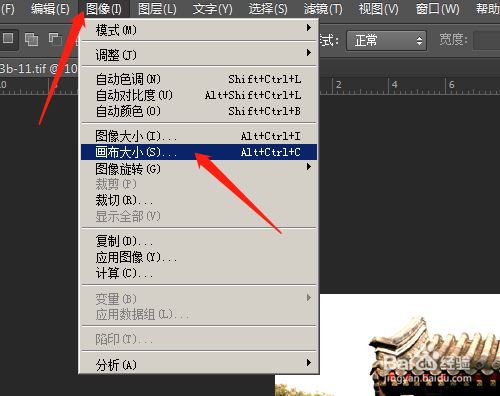Click the 3b-11.tif document tab
Image resolution: width=500 pixels, height=396 pixels.
click(x=38, y=69)
